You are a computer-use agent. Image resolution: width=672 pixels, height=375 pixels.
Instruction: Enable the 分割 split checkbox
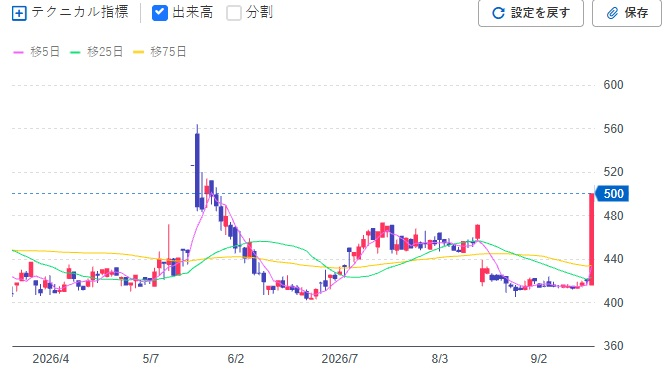(234, 12)
